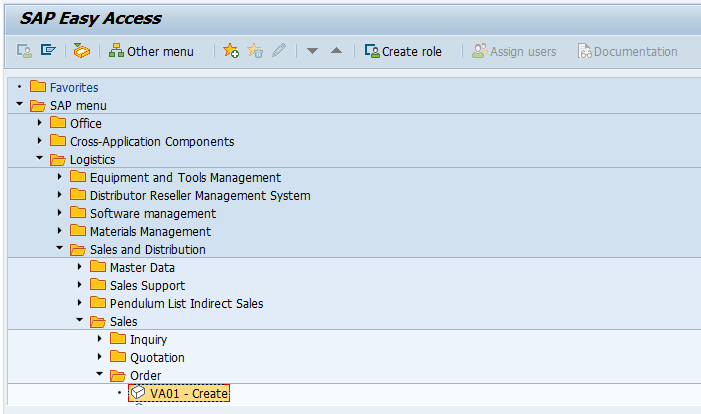Open the Other menu button
The image size is (701, 414).
coord(151,51)
